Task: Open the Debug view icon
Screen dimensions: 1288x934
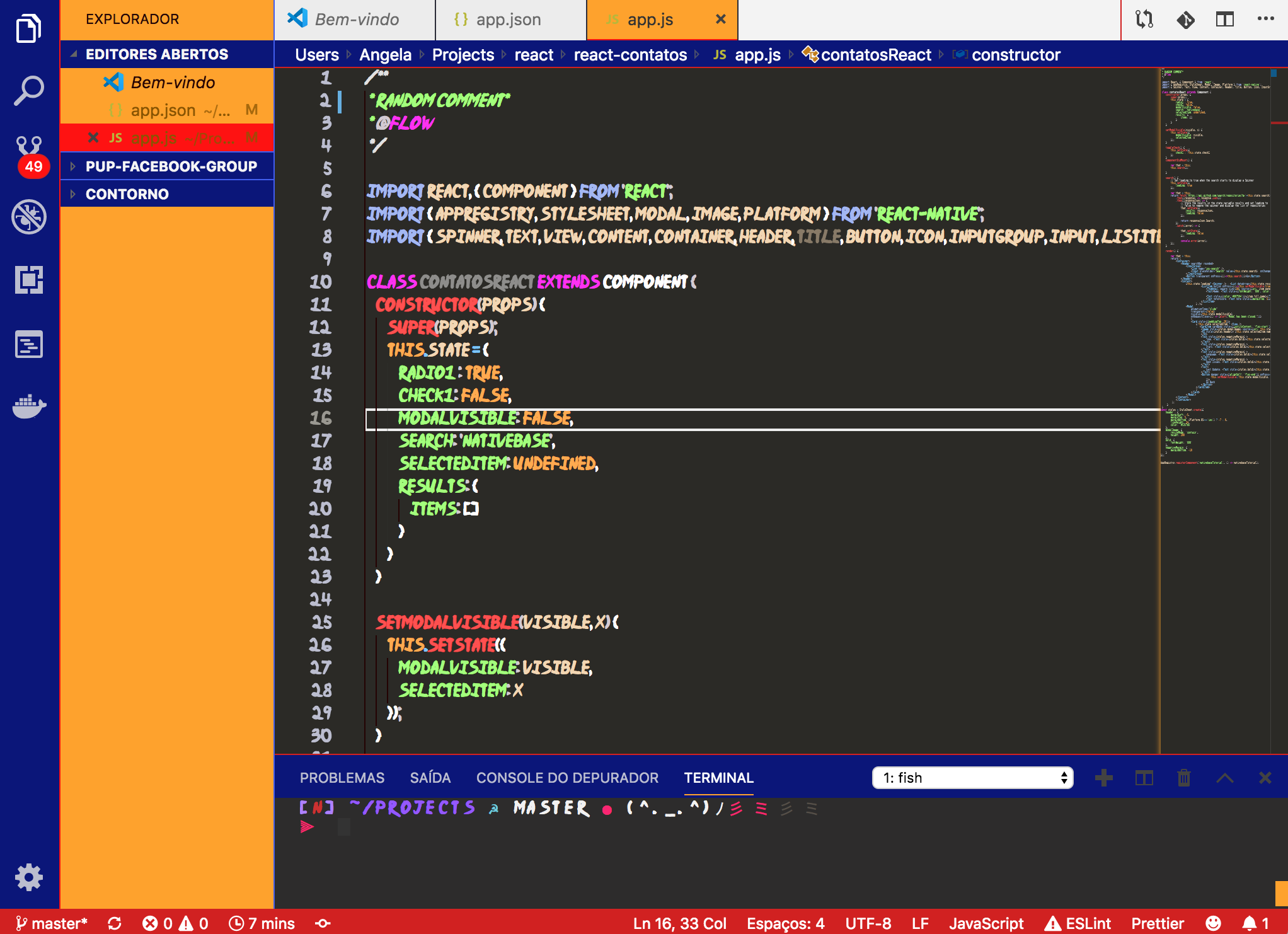Action: click(x=29, y=217)
